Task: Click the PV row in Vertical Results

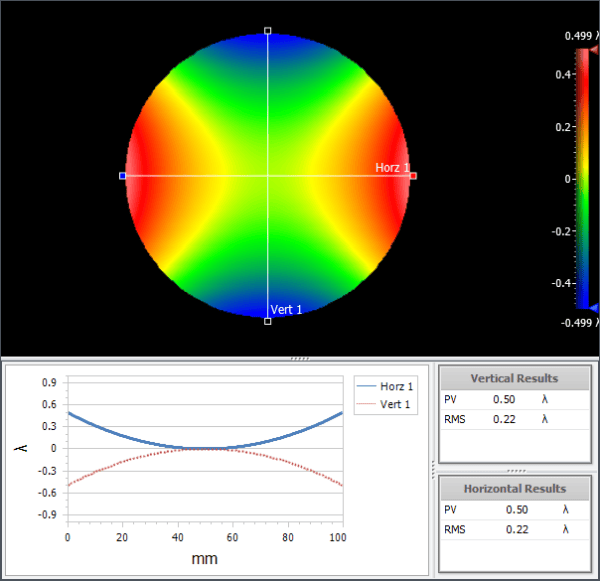Action: 516,399
